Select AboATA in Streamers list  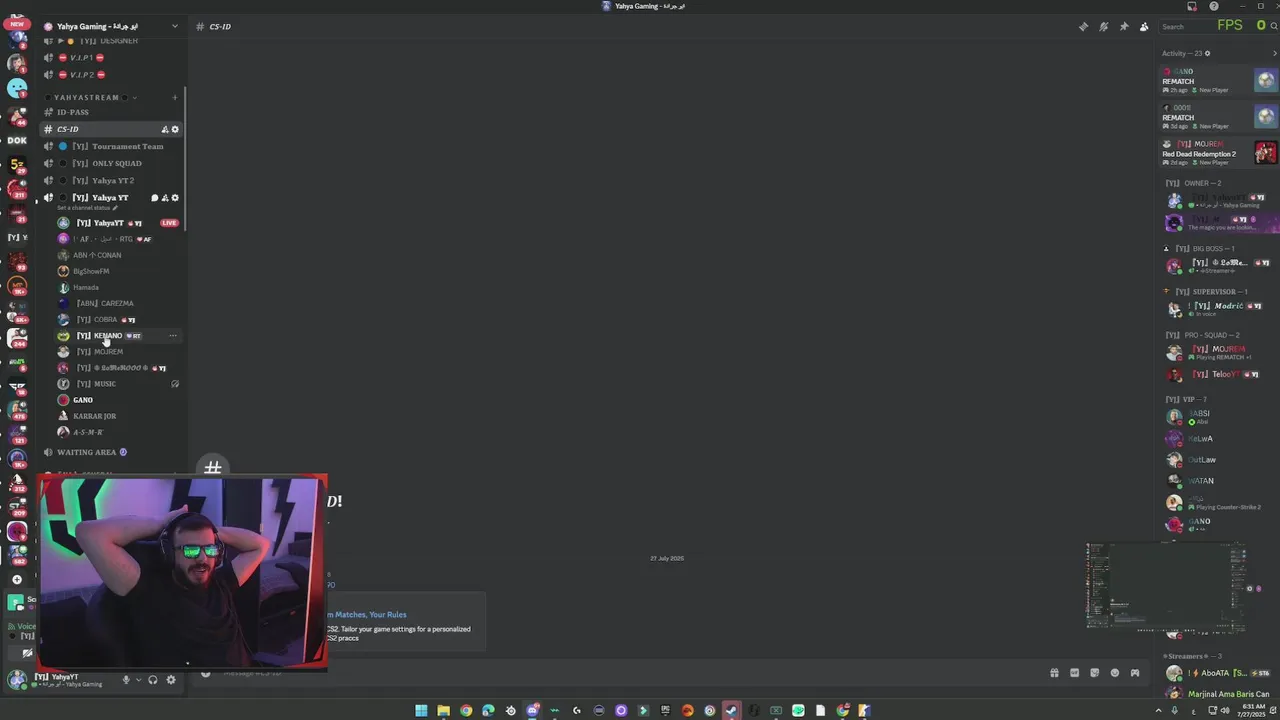1219,674
